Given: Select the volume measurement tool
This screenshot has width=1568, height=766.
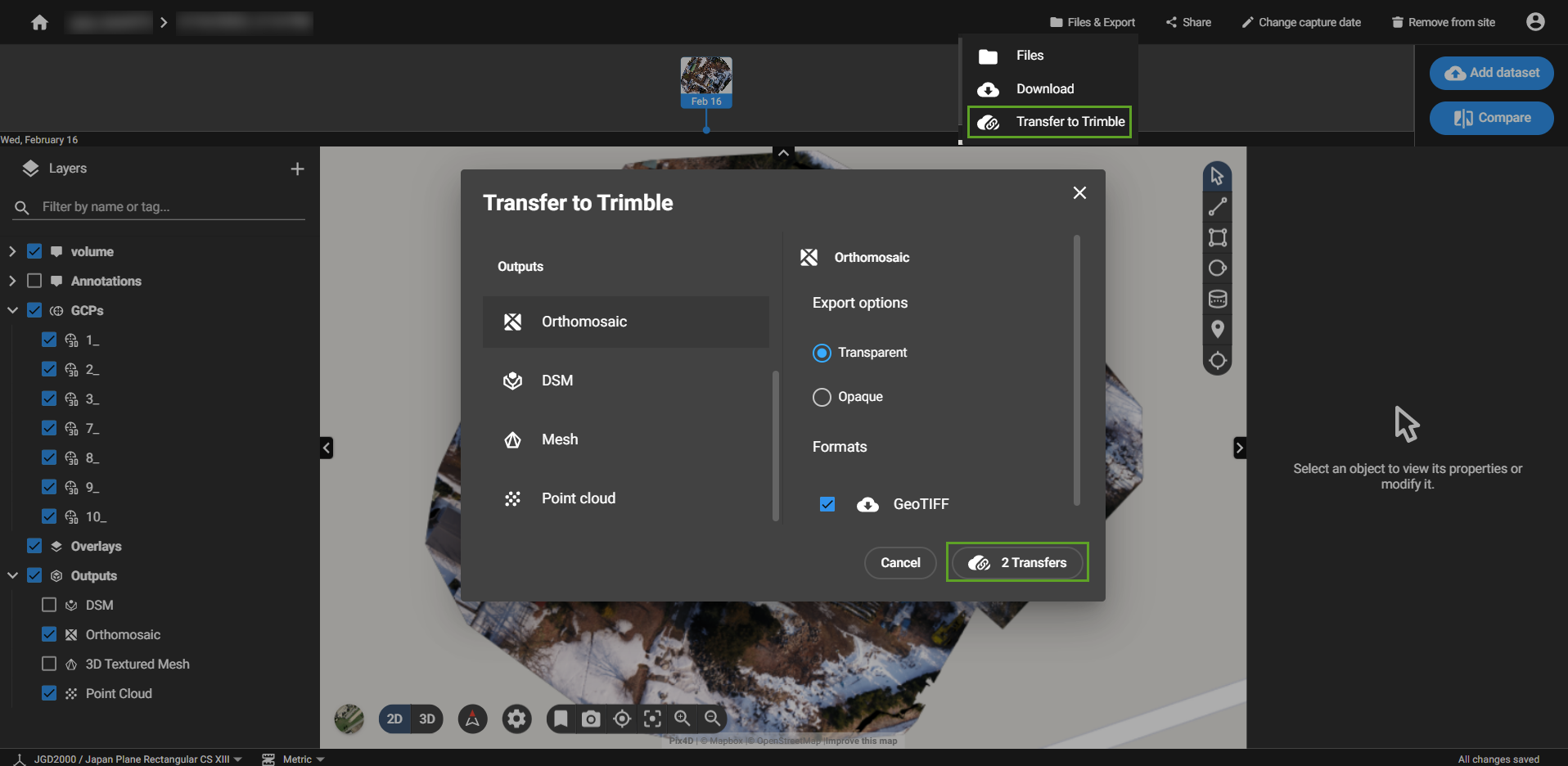Looking at the screenshot, I should (1218, 299).
